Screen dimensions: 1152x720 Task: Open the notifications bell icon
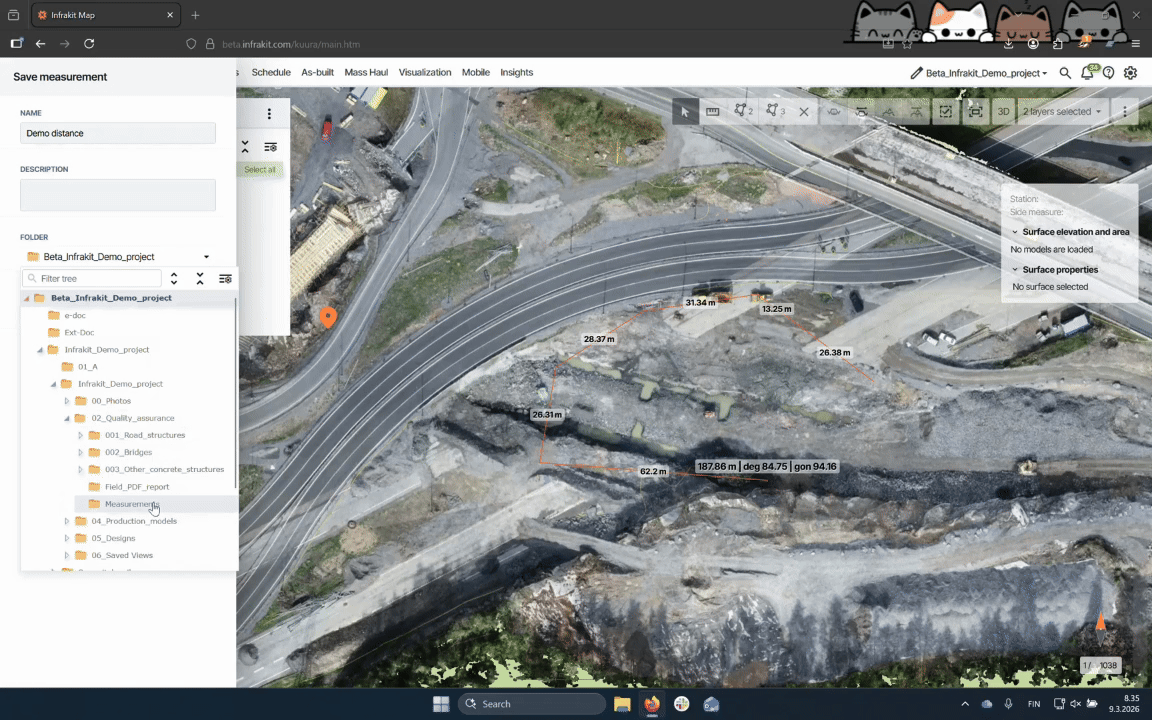(1087, 73)
